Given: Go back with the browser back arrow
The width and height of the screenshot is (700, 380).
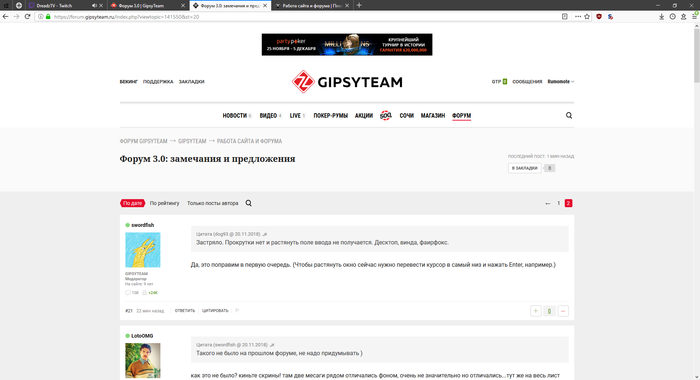Looking at the screenshot, I should [5, 17].
